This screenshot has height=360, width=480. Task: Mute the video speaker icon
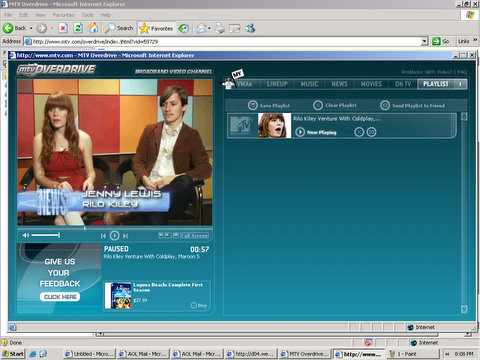point(25,235)
